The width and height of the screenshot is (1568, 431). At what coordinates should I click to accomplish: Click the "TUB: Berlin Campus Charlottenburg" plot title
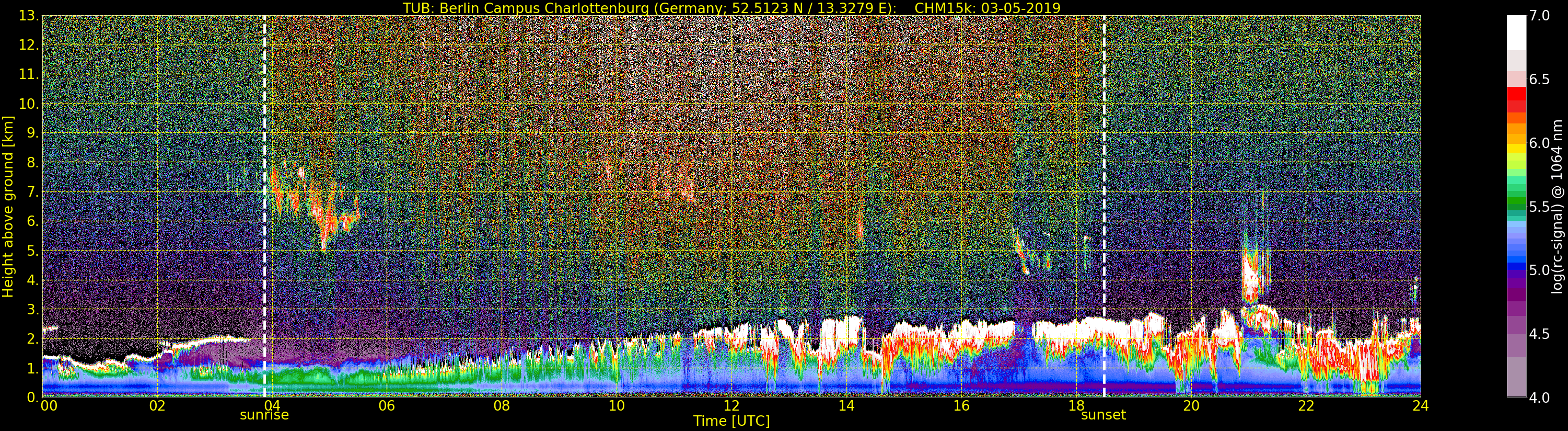pyautogui.click(x=564, y=8)
